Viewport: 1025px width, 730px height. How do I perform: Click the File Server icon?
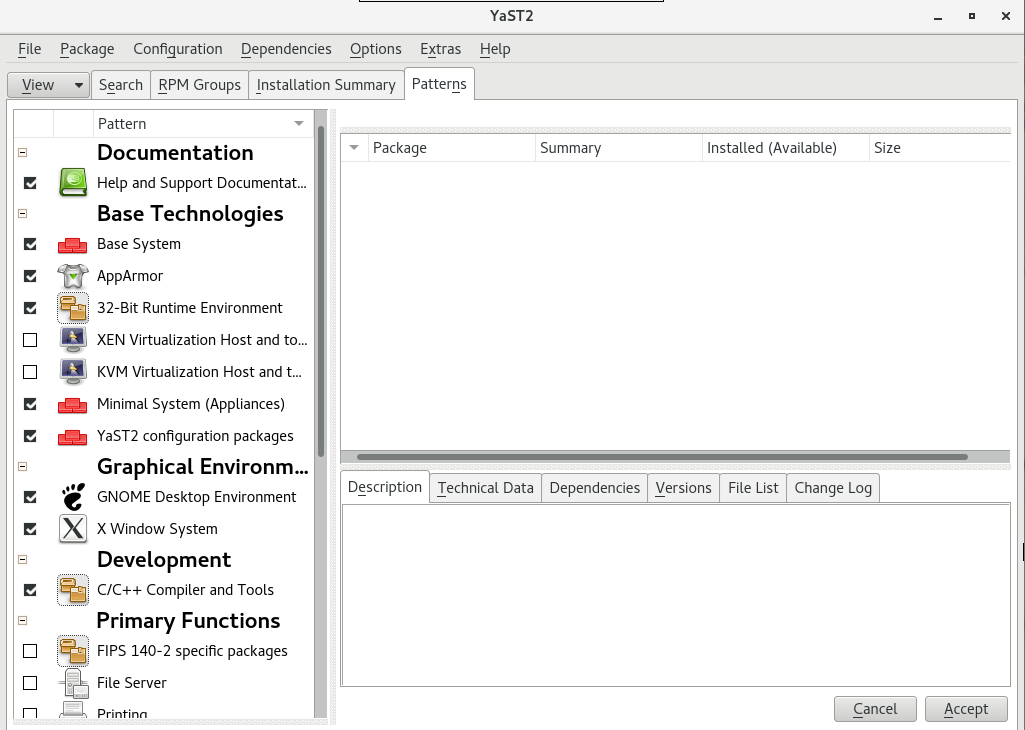tap(73, 683)
